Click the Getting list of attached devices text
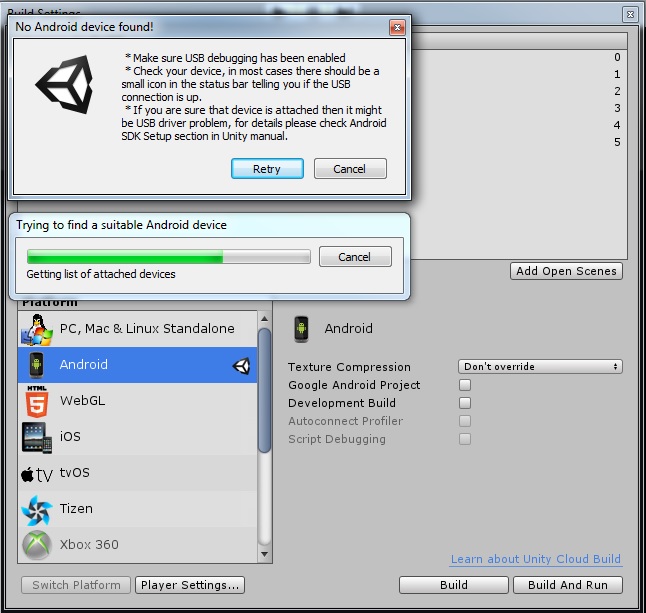This screenshot has width=646, height=613. point(101,274)
